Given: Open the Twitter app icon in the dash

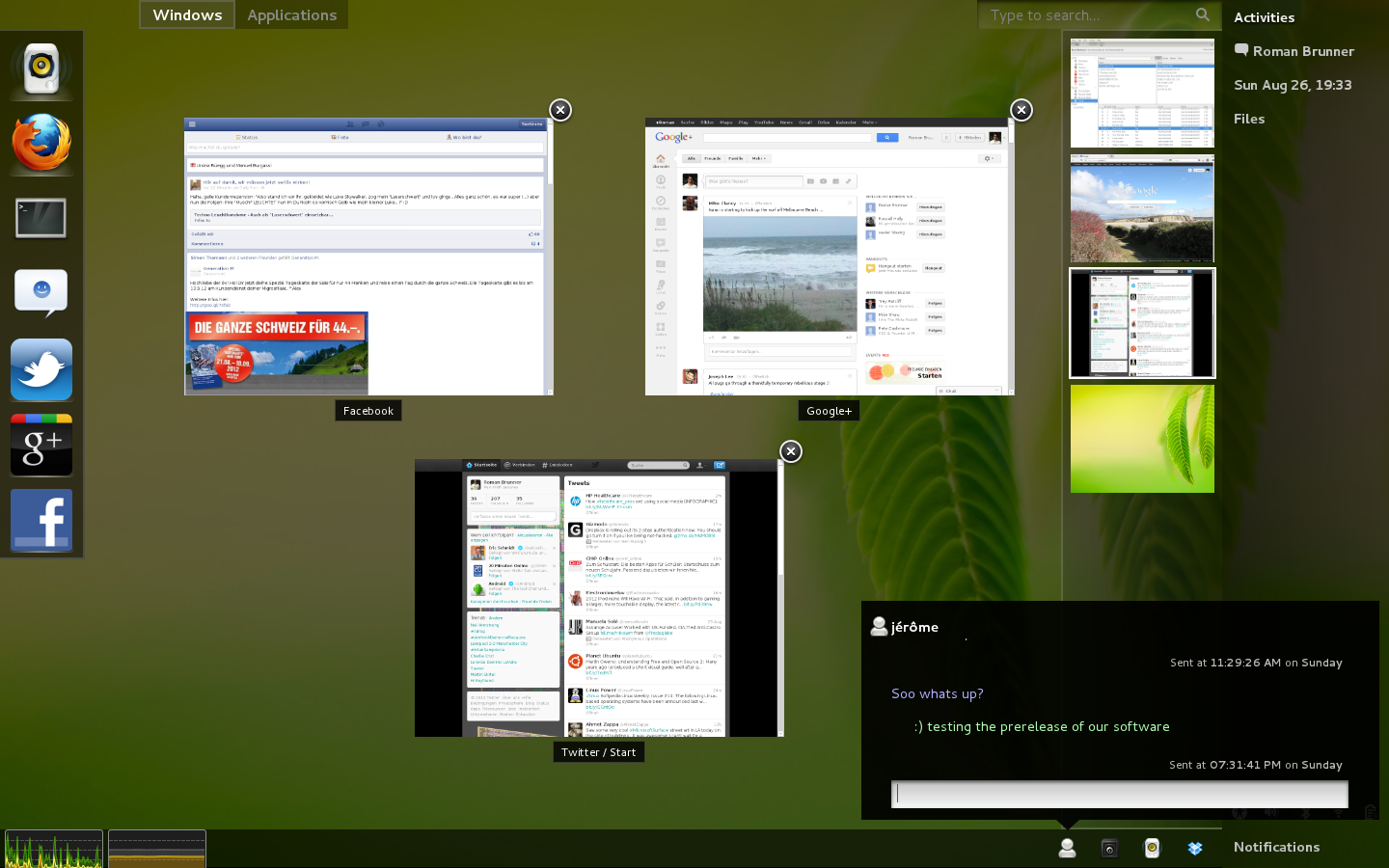Looking at the screenshot, I should 41,369.
